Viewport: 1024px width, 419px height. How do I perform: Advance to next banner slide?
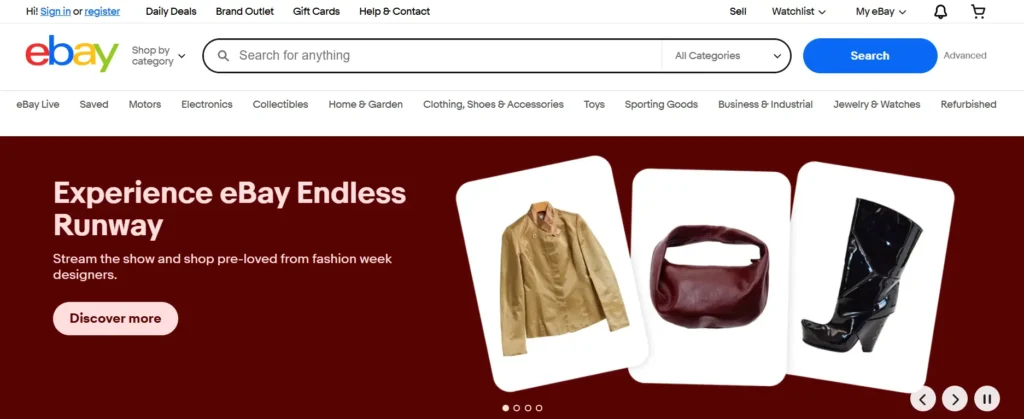(x=955, y=398)
